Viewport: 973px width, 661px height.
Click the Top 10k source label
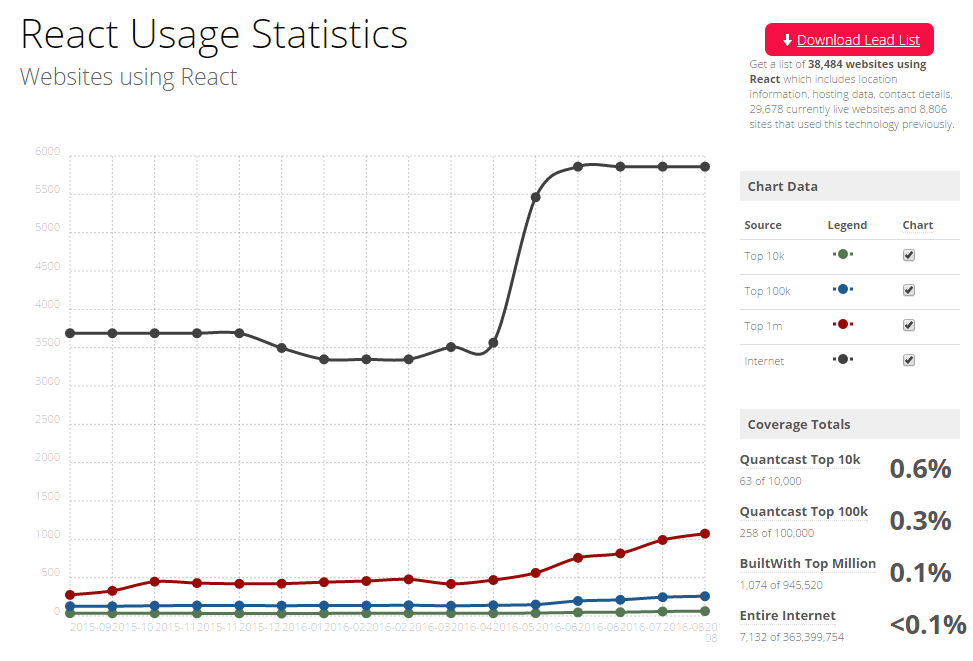tap(764, 256)
